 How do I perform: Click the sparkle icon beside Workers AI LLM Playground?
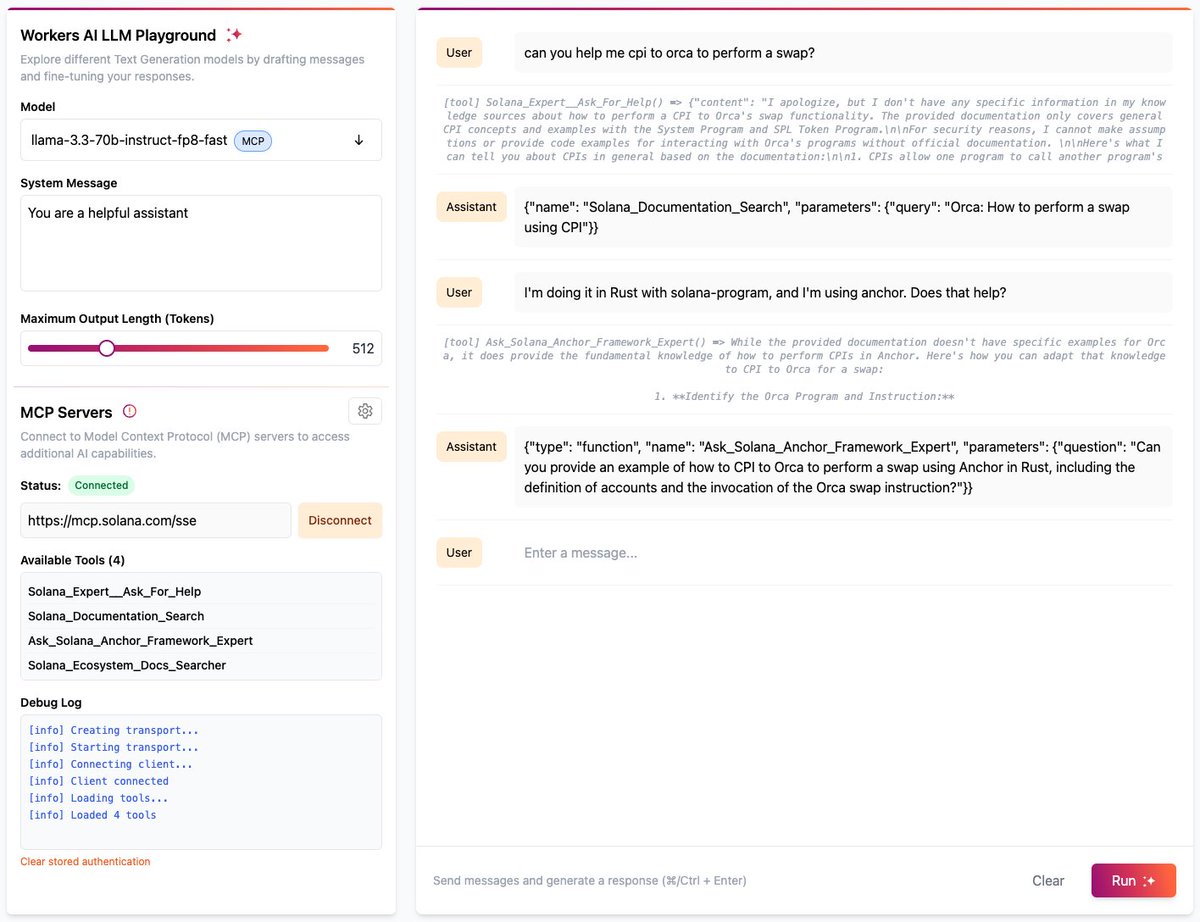(234, 35)
